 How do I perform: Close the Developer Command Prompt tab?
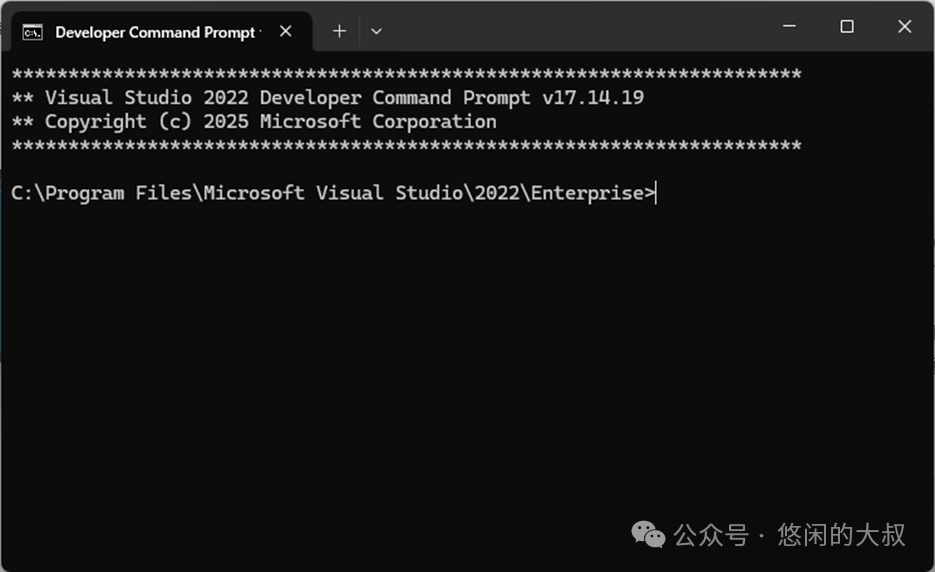(286, 31)
